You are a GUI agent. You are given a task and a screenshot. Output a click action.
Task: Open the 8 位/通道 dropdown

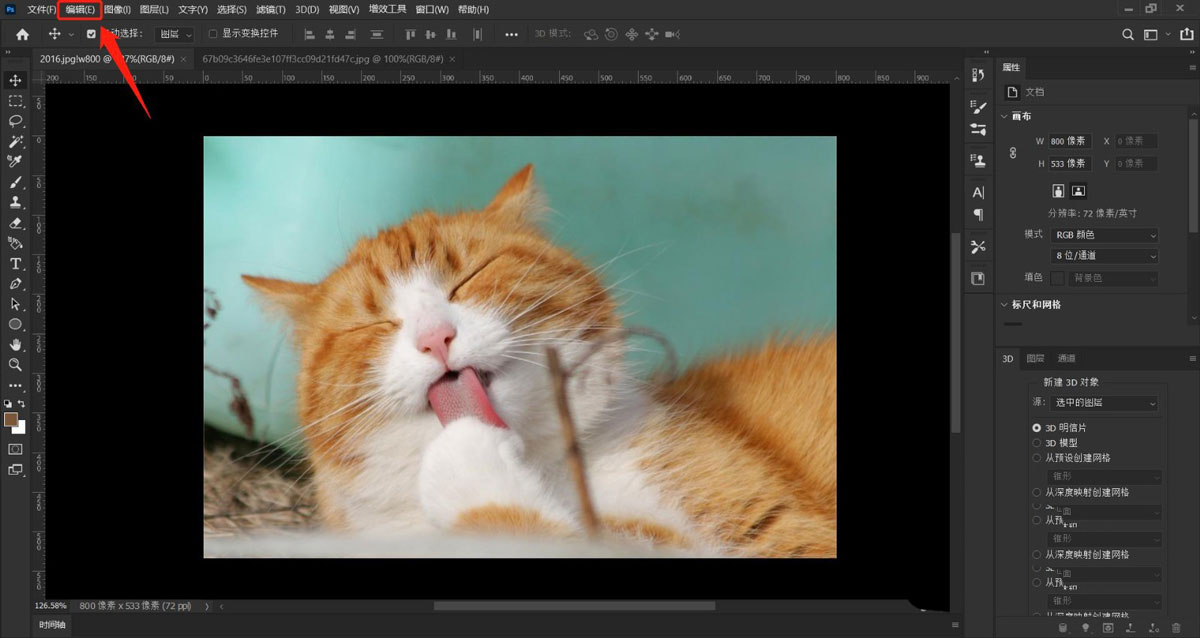[x=1103, y=256]
